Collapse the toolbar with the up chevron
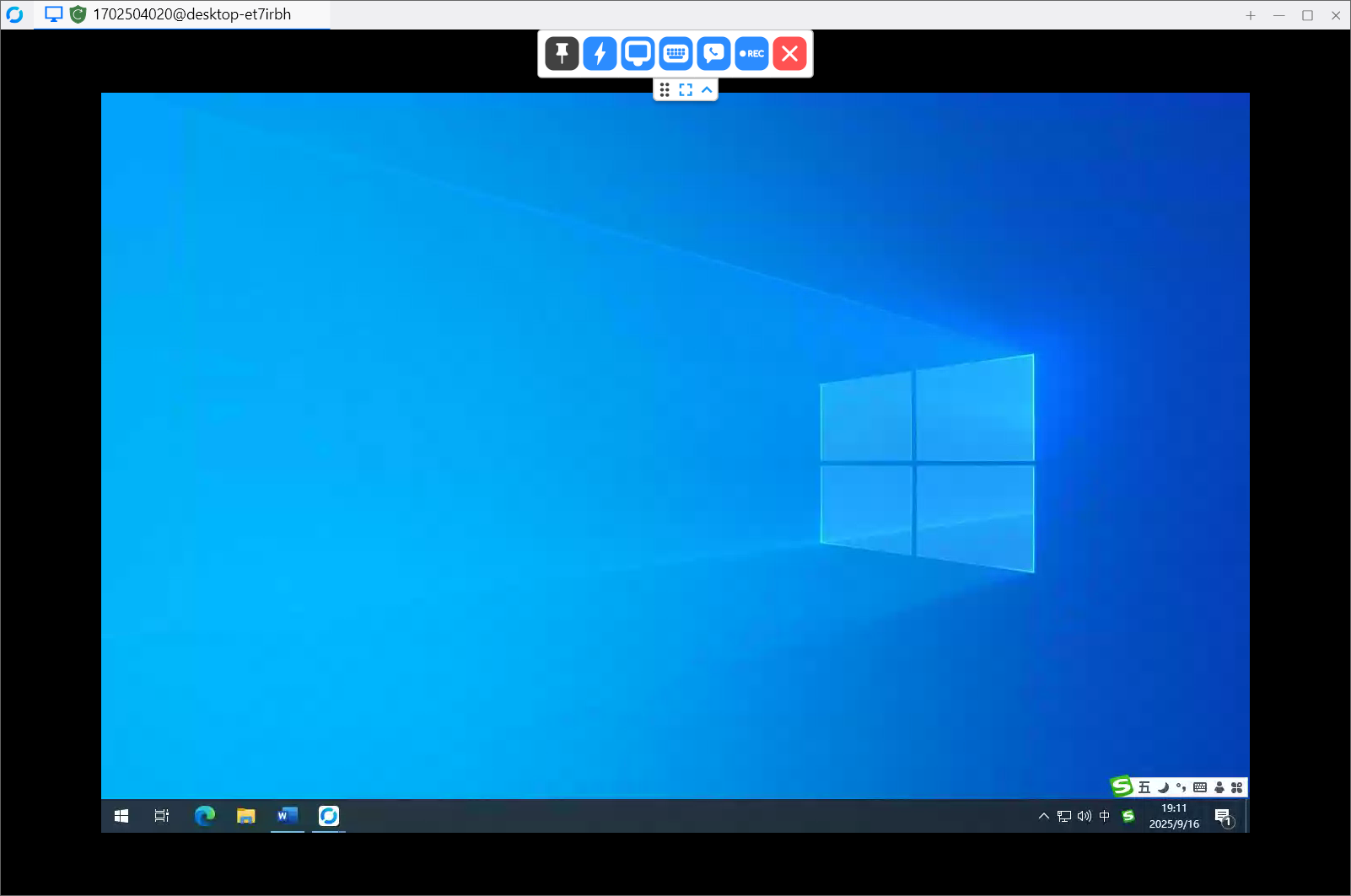The image size is (1351, 896). [x=707, y=89]
